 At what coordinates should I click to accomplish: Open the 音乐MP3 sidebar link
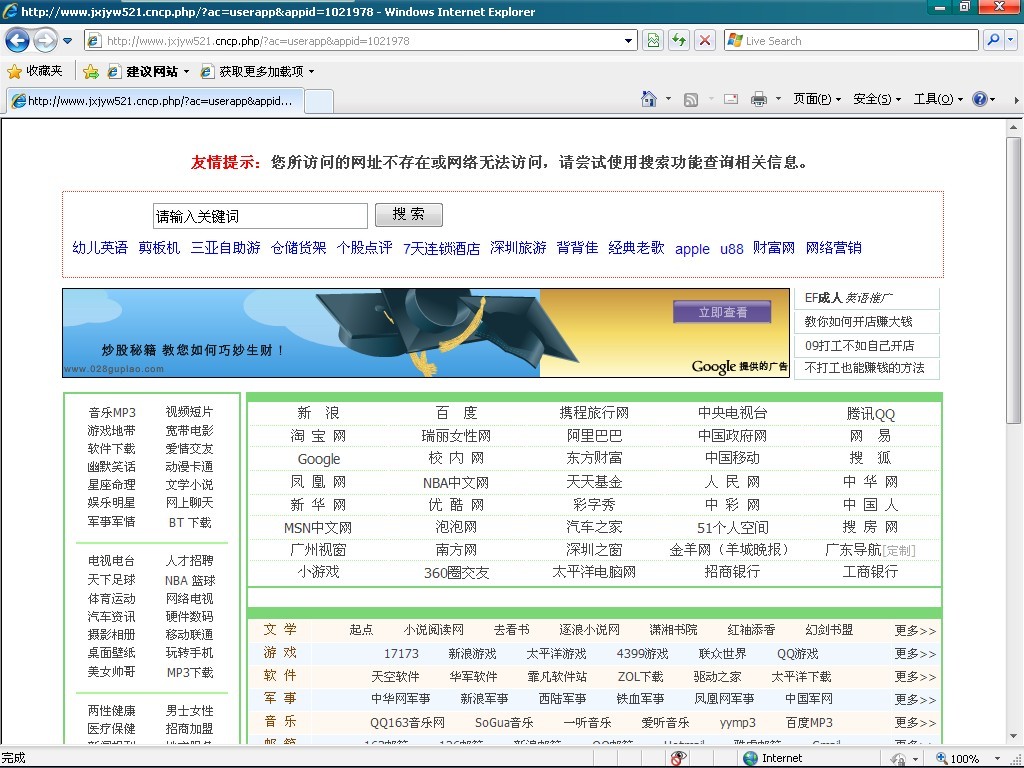(112, 412)
